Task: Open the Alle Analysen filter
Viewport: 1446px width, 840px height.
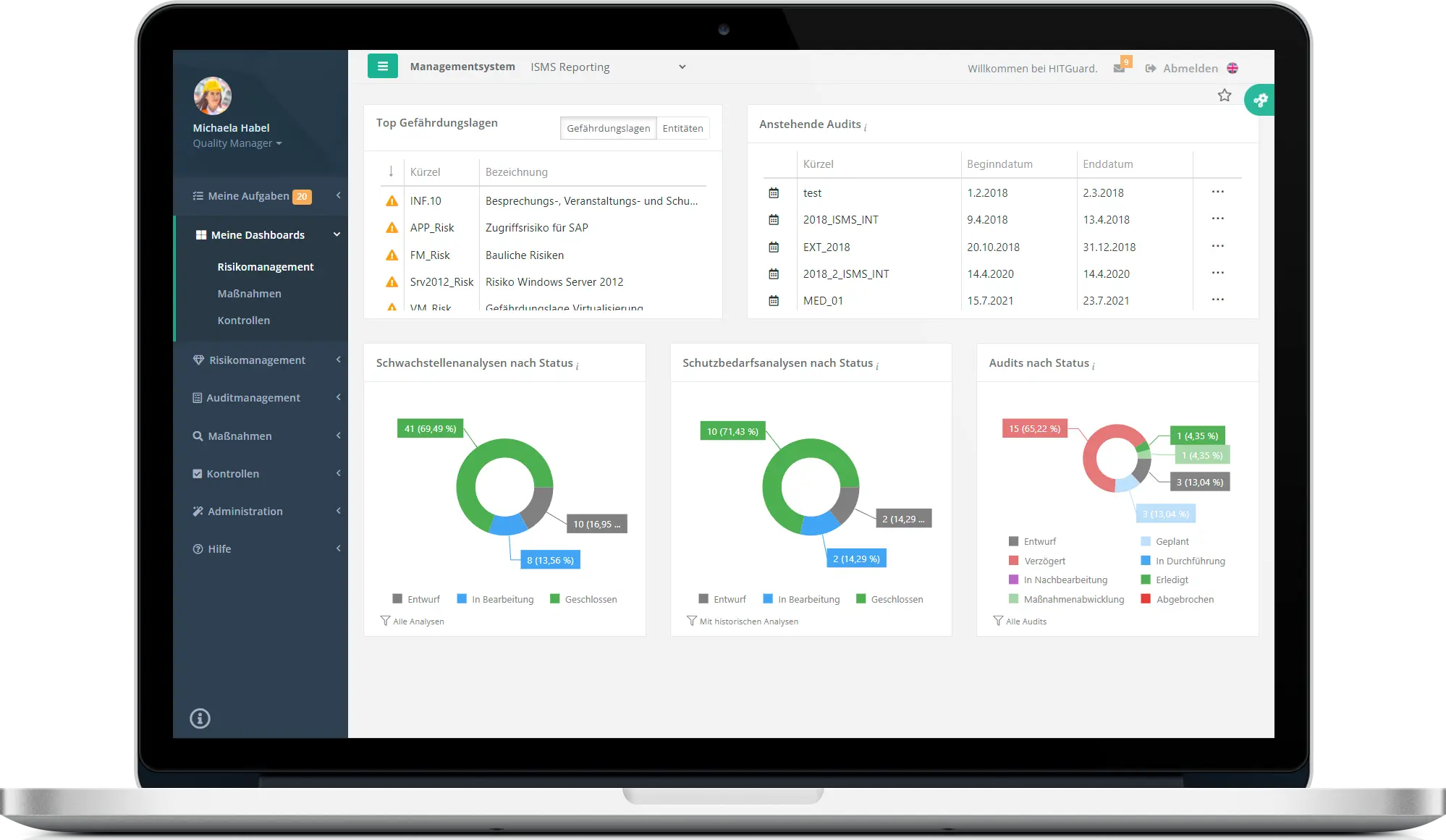Action: click(x=412, y=621)
